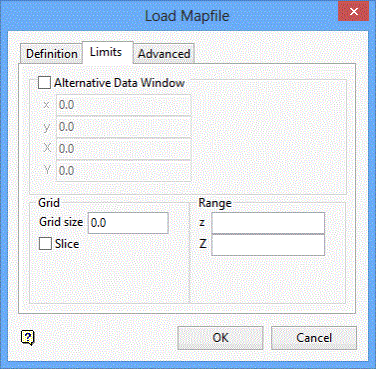376x369 pixels.
Task: Switch to the Definition tab
Action: point(51,54)
